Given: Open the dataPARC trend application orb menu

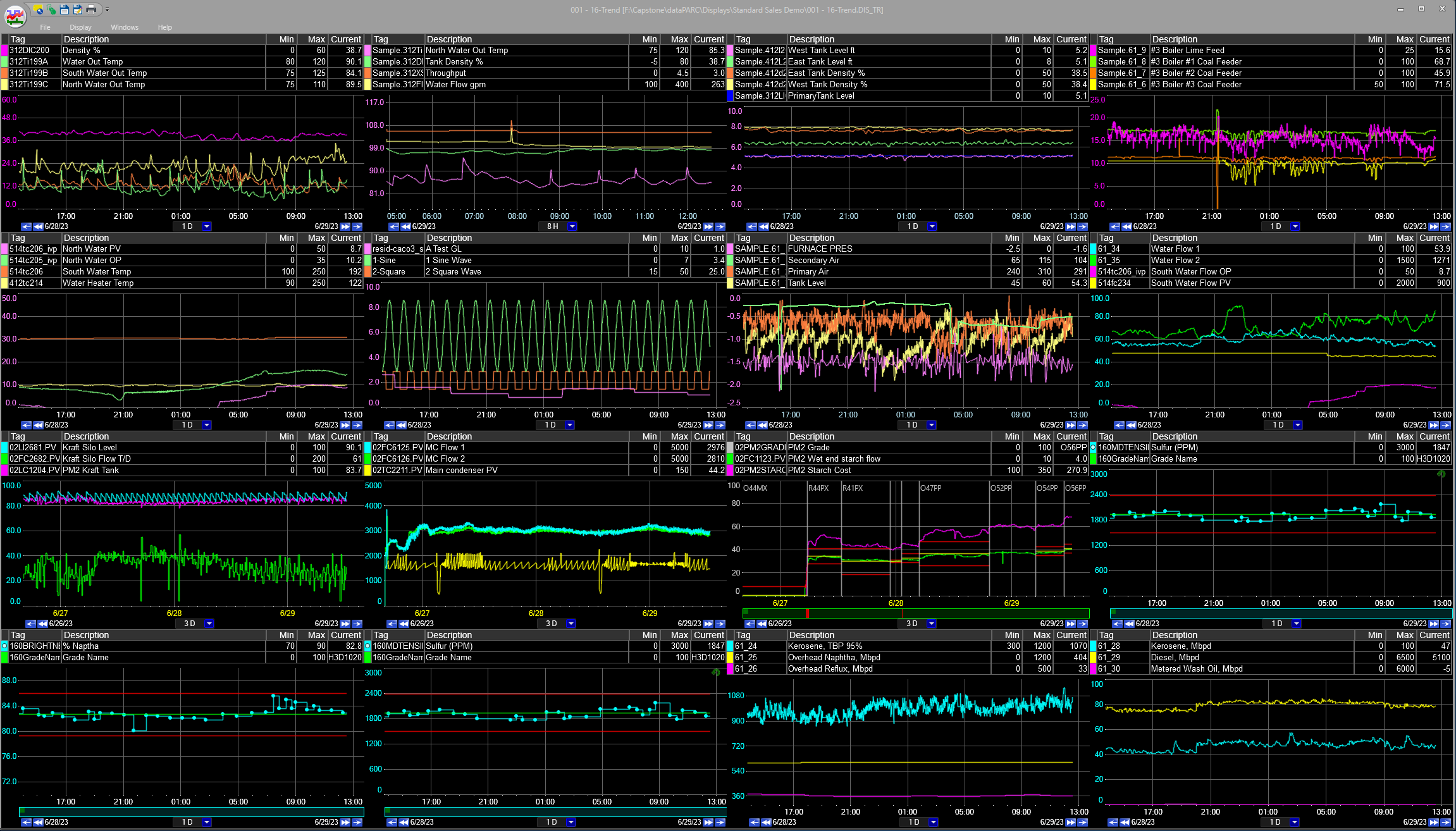Looking at the screenshot, I should (15, 15).
